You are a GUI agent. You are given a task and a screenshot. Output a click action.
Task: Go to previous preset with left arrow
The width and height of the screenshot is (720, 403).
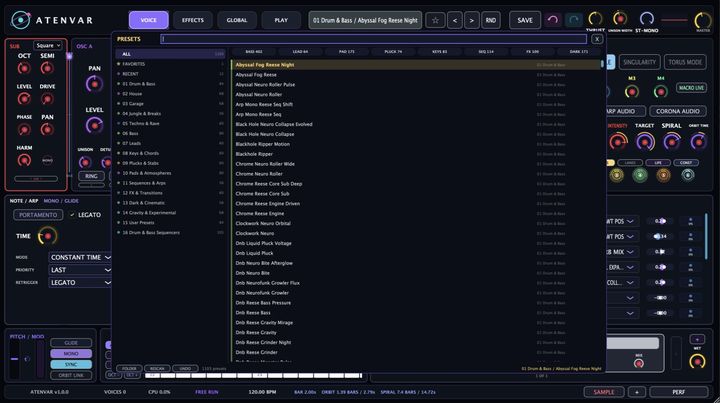click(x=455, y=20)
